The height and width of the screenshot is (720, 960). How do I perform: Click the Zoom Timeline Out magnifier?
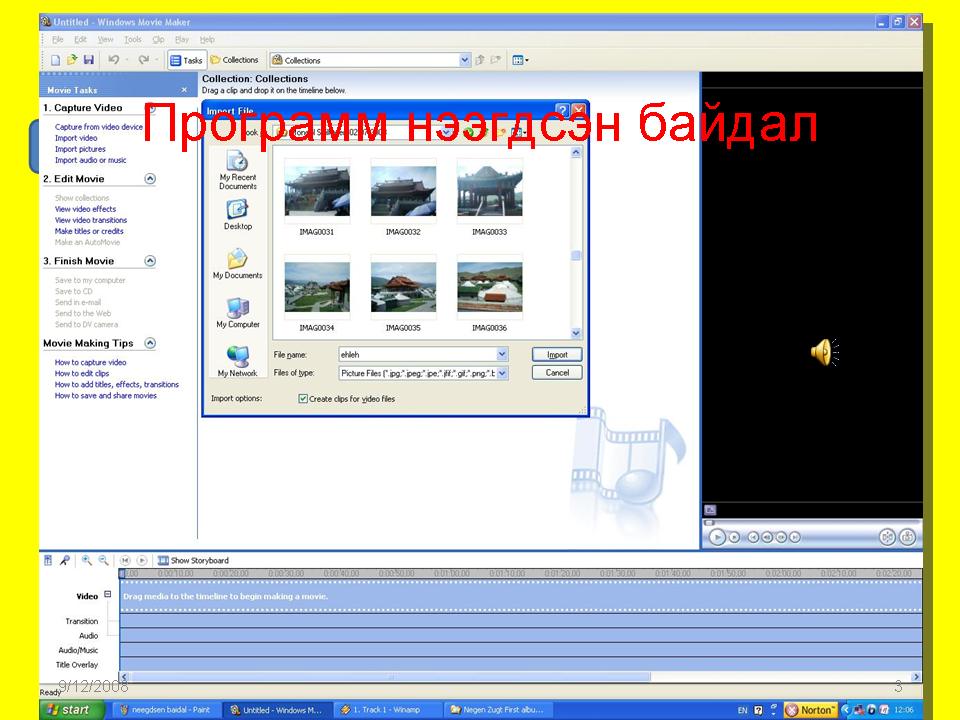pos(103,561)
